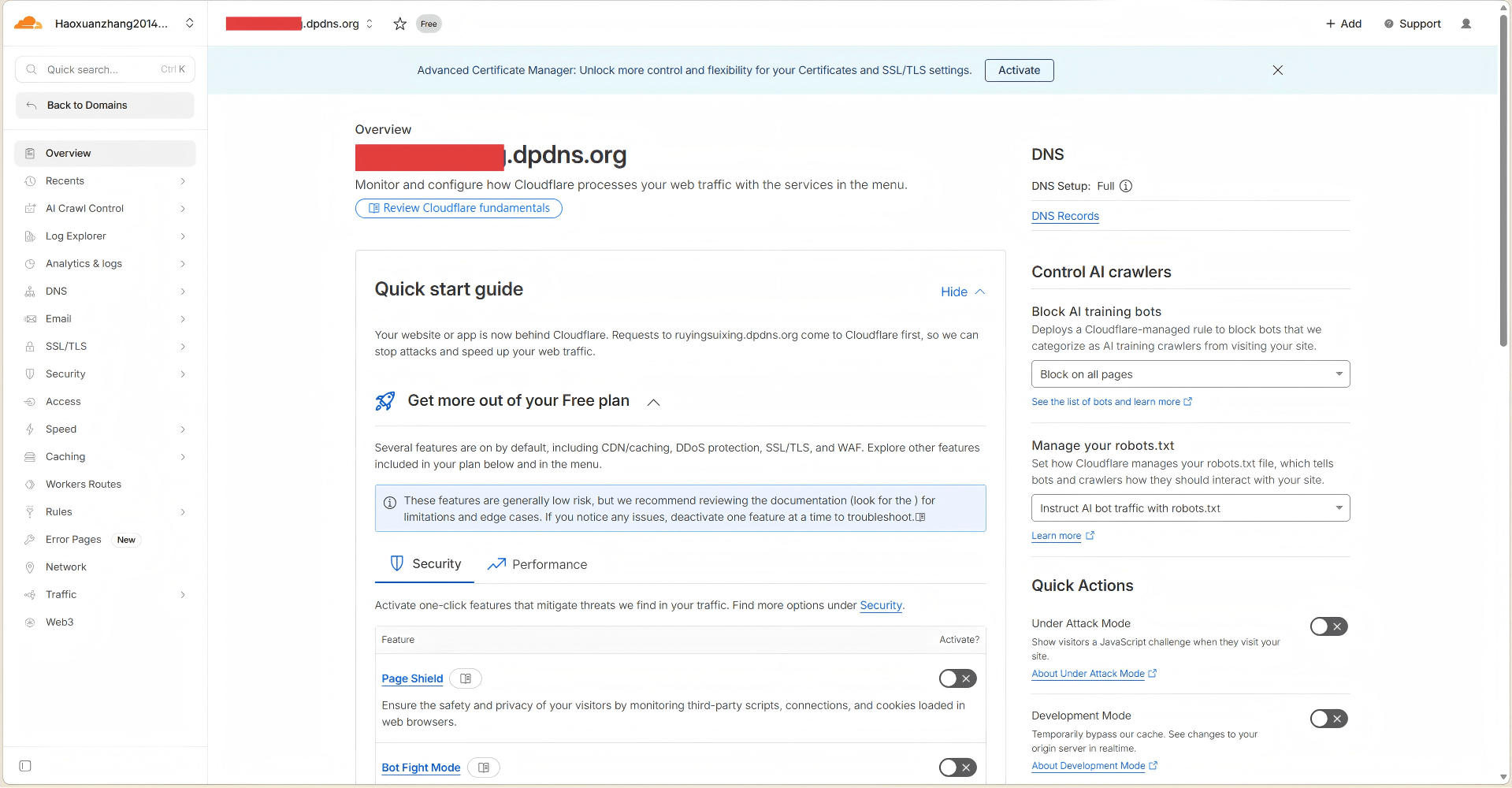Open Page Shield documentation icon
This screenshot has width=1512, height=788.
click(x=466, y=678)
